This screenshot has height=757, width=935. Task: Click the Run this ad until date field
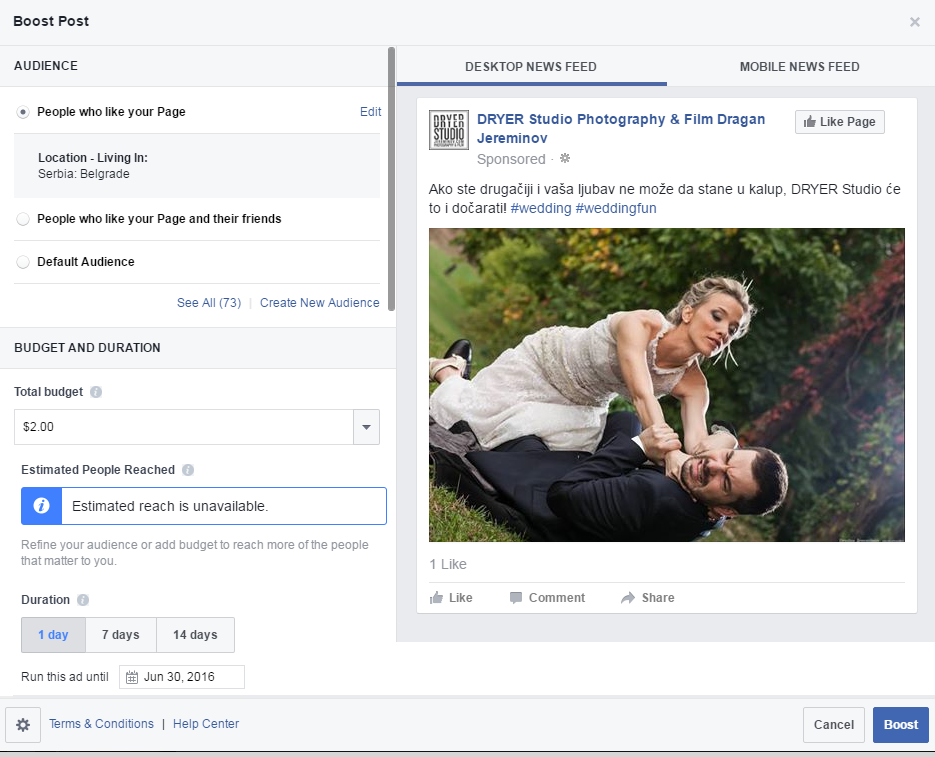[182, 677]
